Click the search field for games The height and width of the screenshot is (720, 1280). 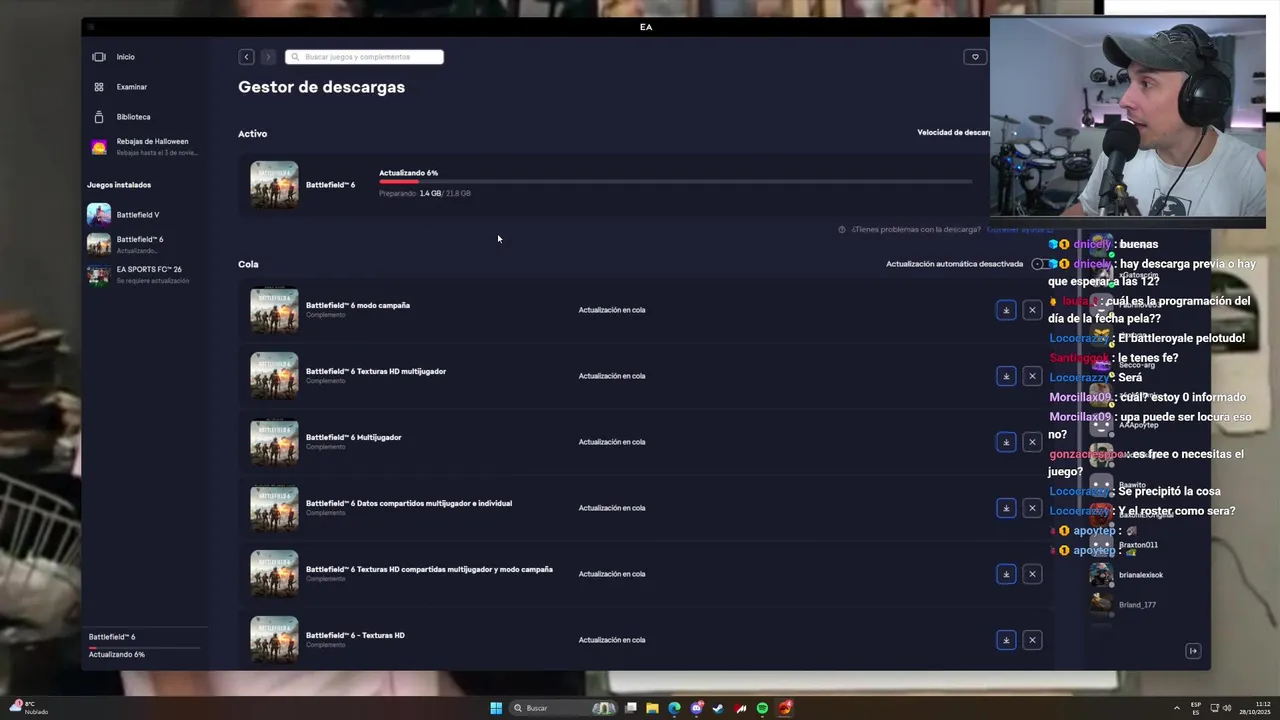[x=364, y=57]
